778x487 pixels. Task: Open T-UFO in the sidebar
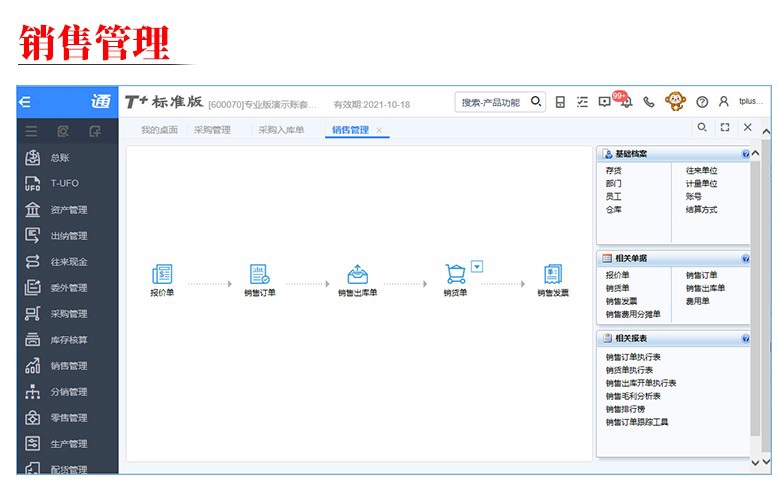(x=67, y=183)
